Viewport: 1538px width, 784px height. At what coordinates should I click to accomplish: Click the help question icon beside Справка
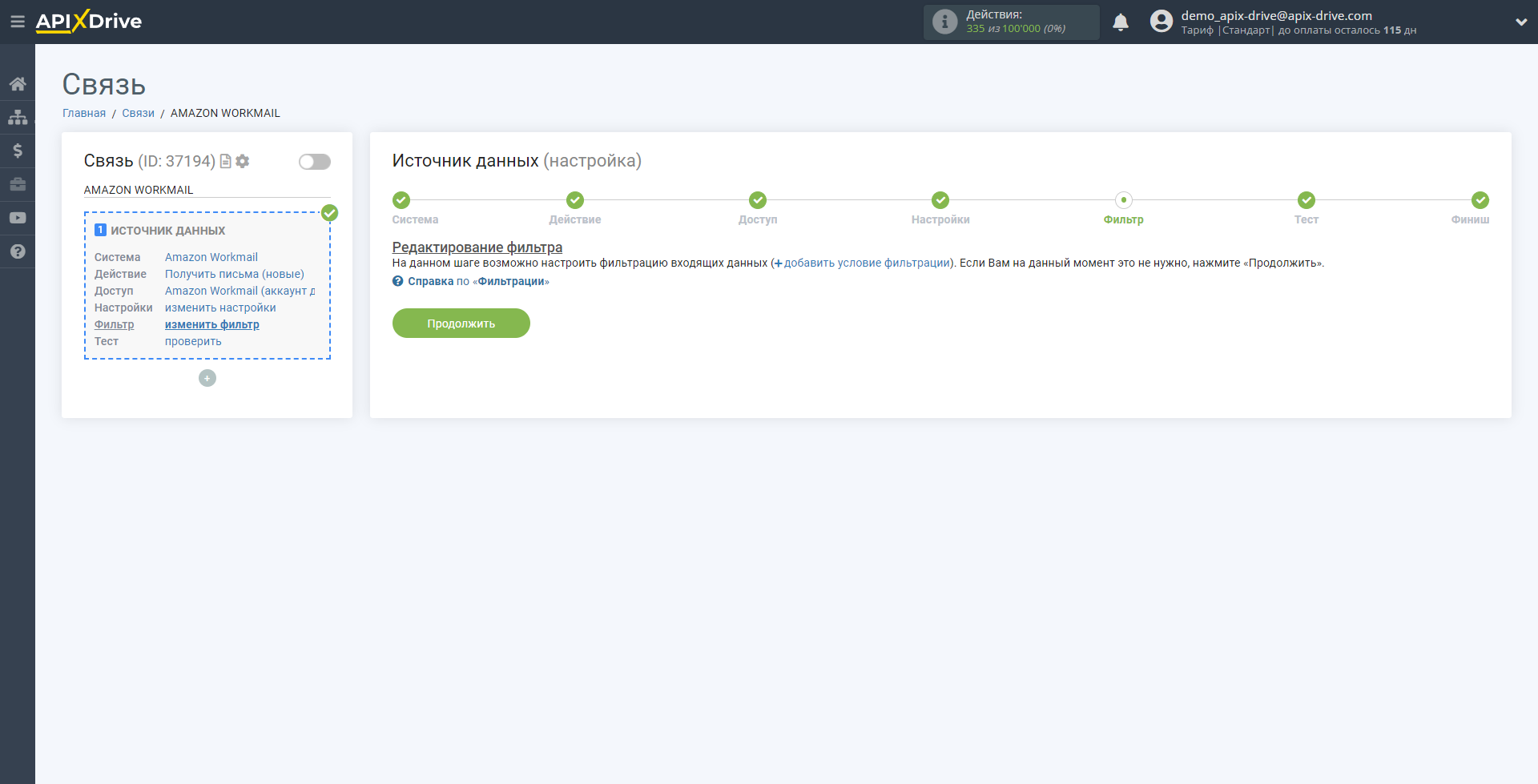click(x=398, y=281)
